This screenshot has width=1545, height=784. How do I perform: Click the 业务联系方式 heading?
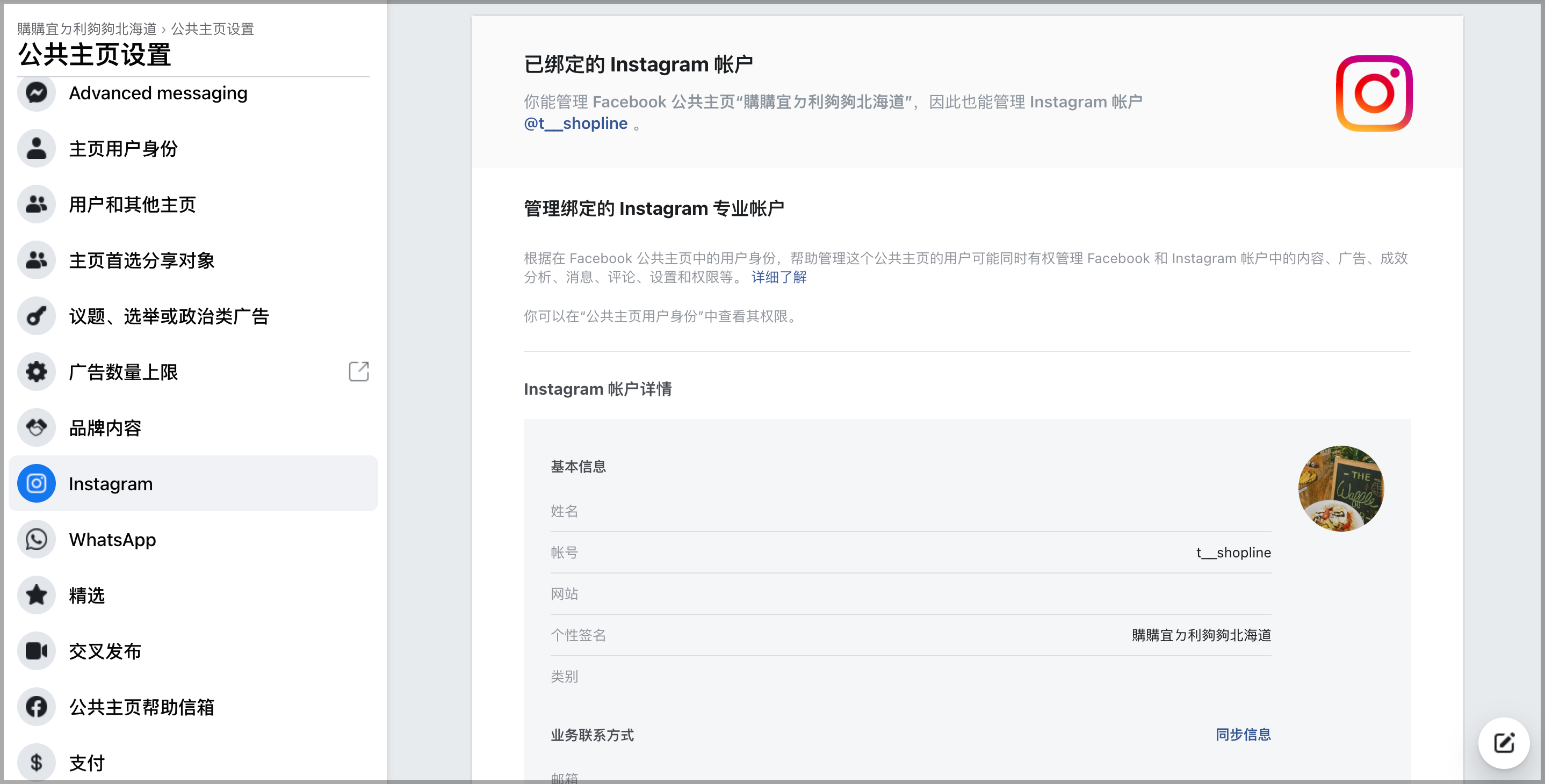(592, 735)
